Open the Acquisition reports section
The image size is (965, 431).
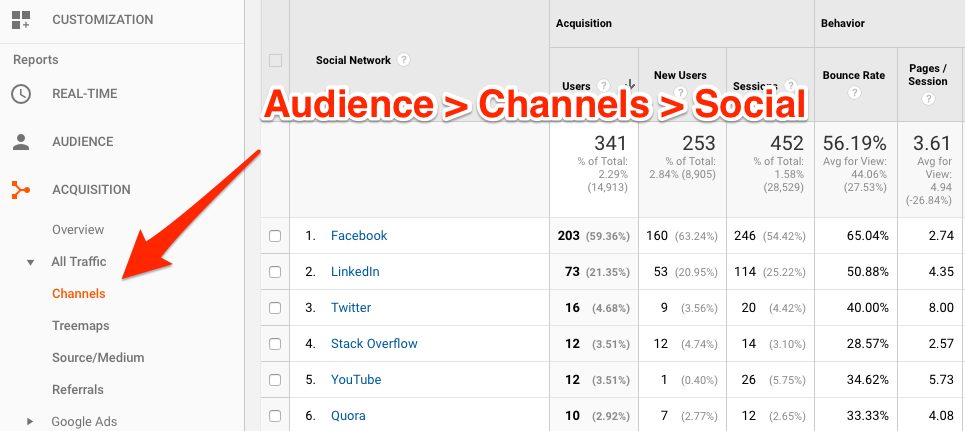[91, 190]
